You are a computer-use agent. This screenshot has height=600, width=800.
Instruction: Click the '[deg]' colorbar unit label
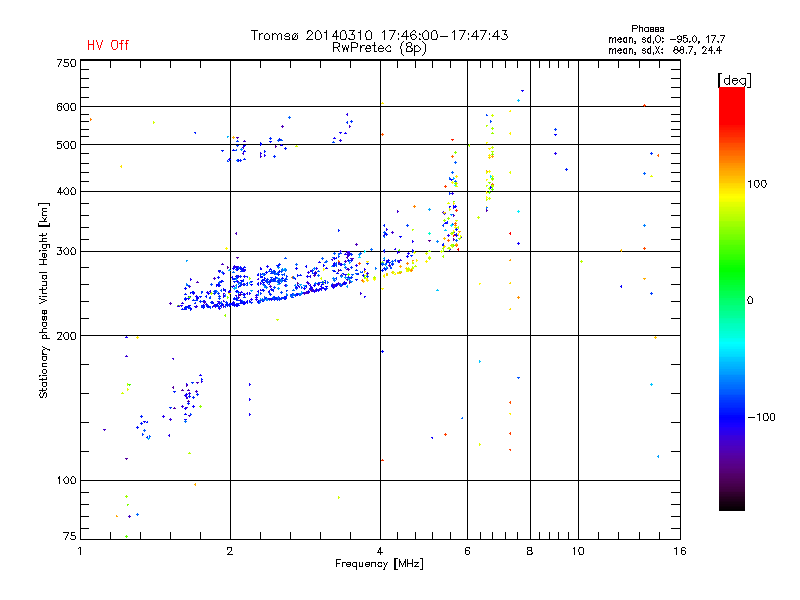734,81
